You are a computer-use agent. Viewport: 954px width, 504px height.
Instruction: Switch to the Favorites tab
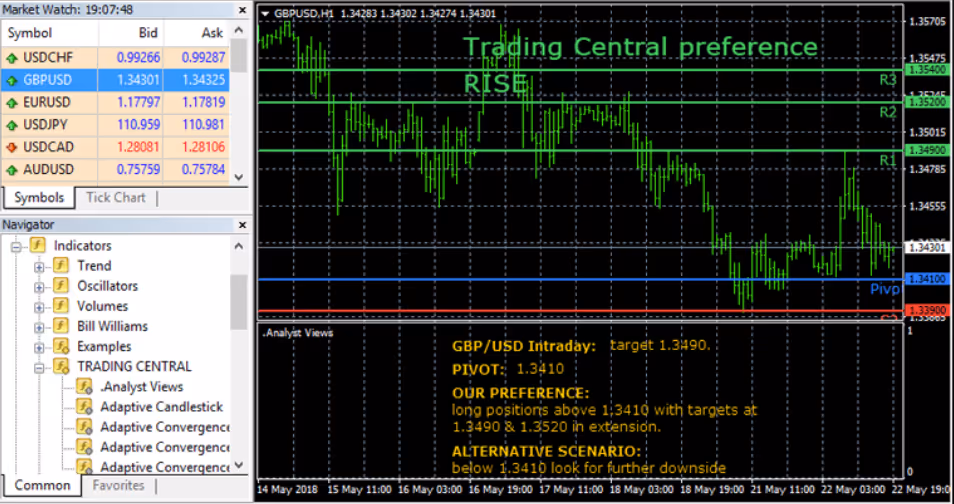119,486
